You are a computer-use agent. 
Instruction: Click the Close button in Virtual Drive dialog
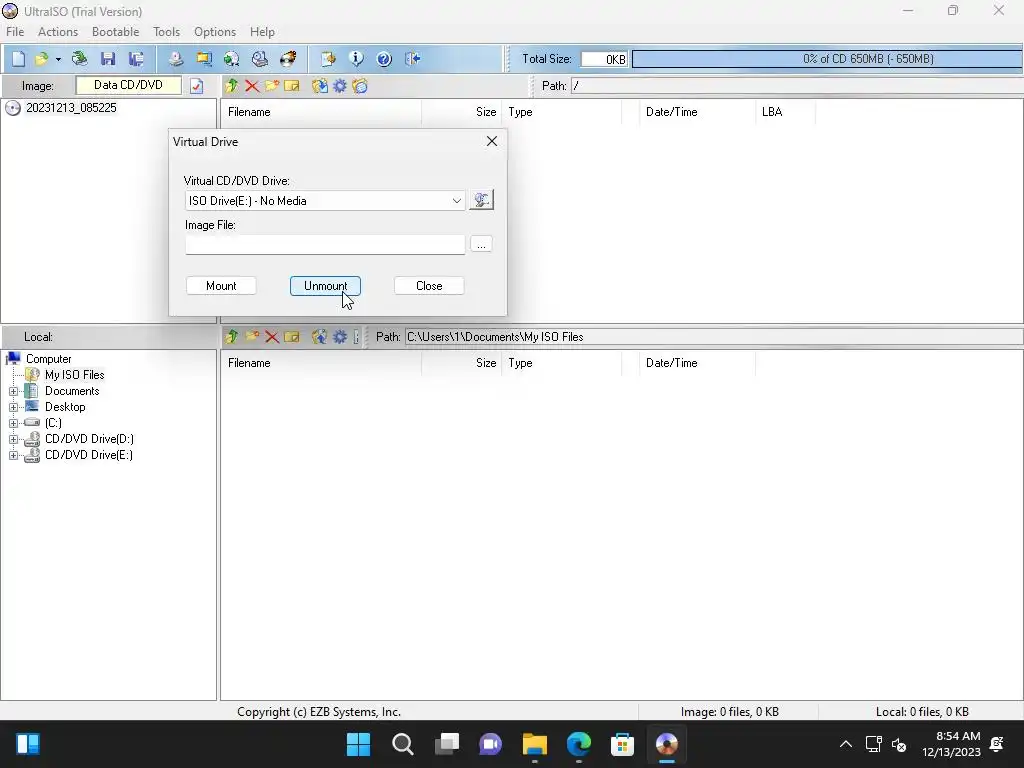pyautogui.click(x=429, y=286)
